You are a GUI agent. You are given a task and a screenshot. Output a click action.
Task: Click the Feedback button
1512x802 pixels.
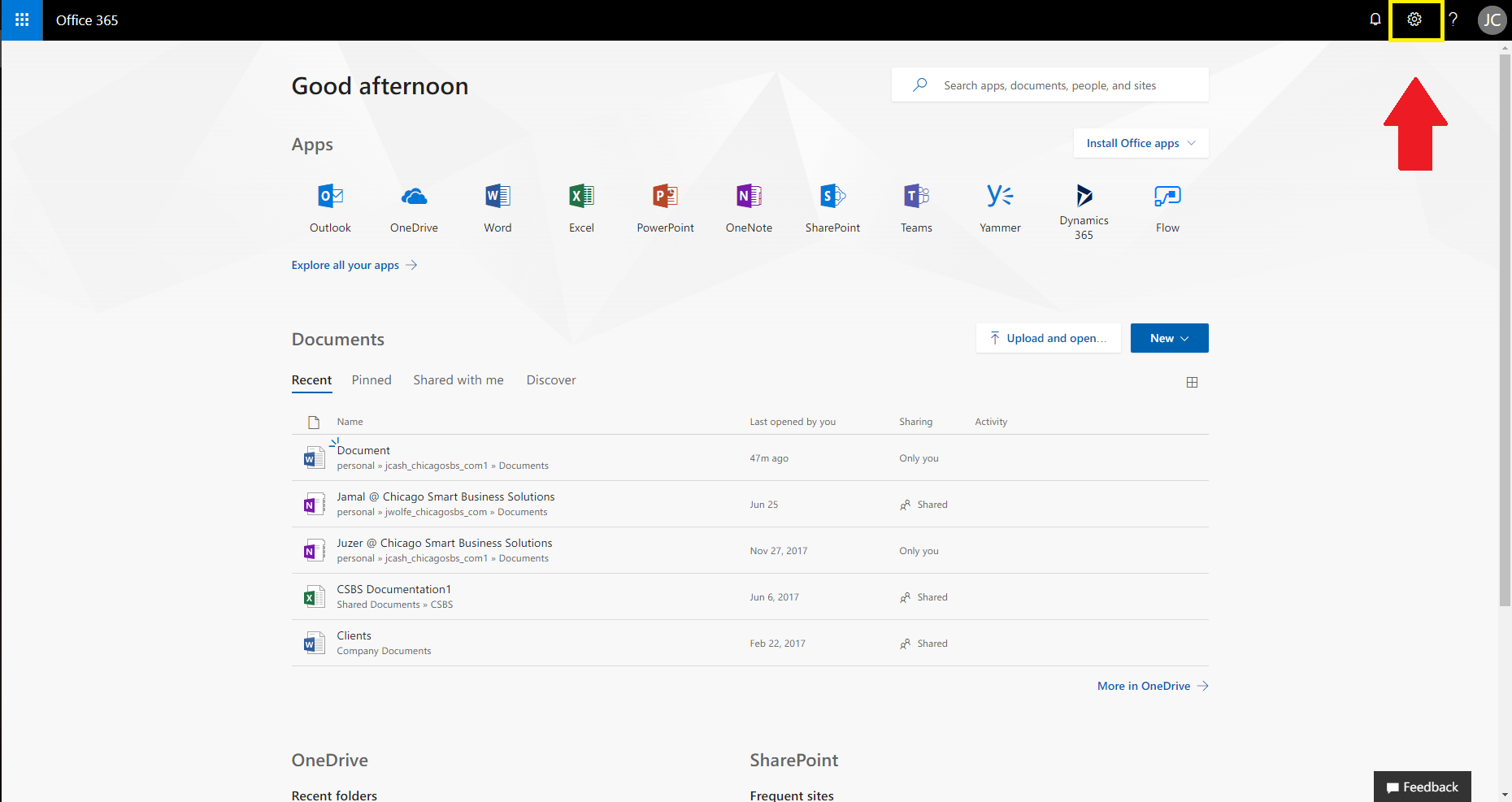[1422, 787]
